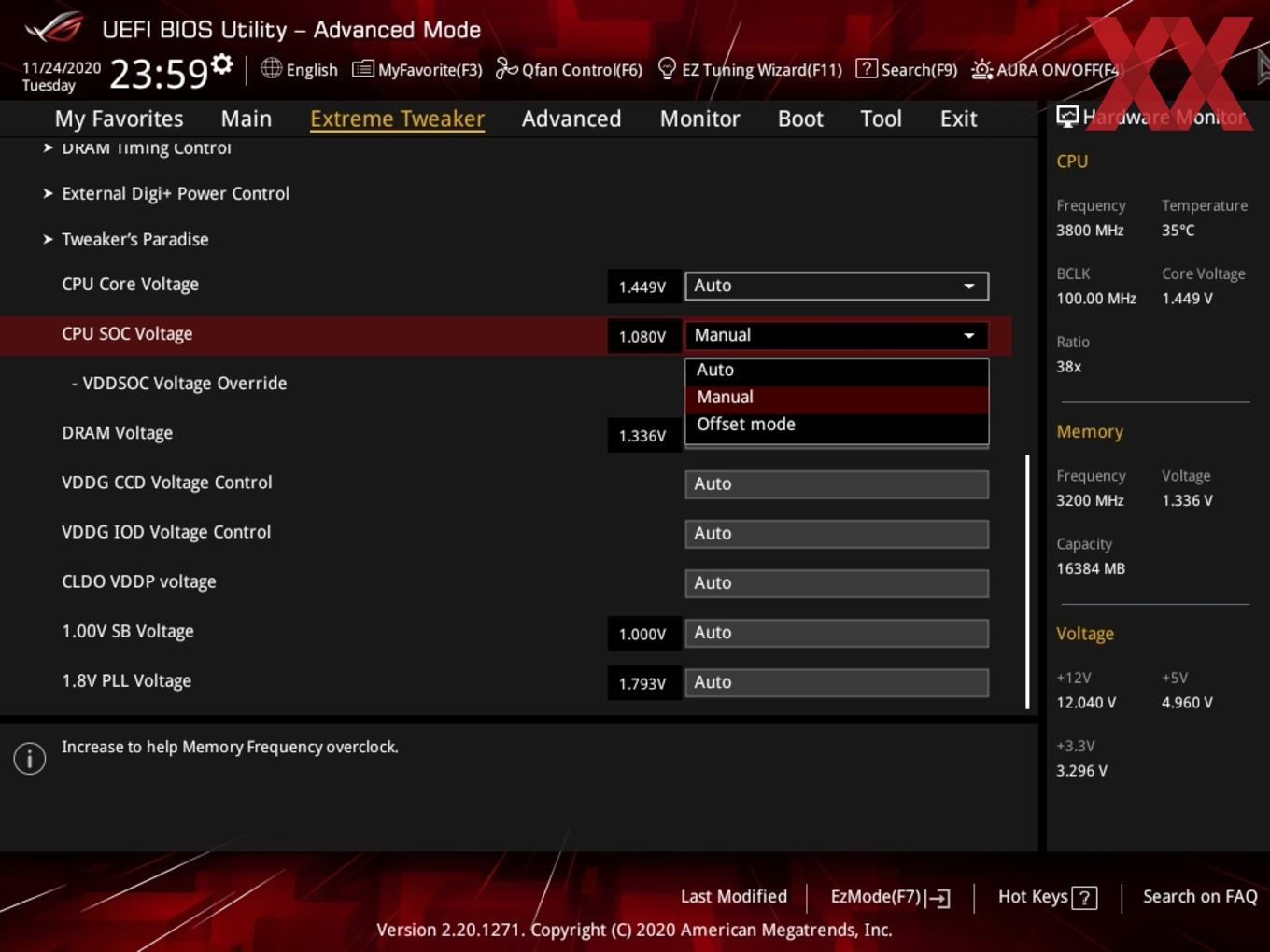Image resolution: width=1270 pixels, height=952 pixels.
Task: Click the 12.040 V reading
Action: (x=1086, y=702)
